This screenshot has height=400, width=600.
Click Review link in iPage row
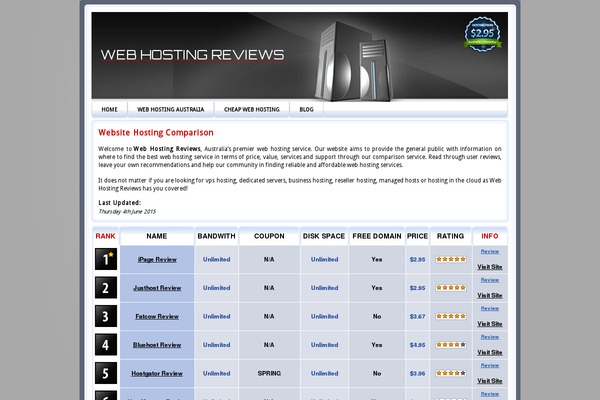tap(490, 251)
